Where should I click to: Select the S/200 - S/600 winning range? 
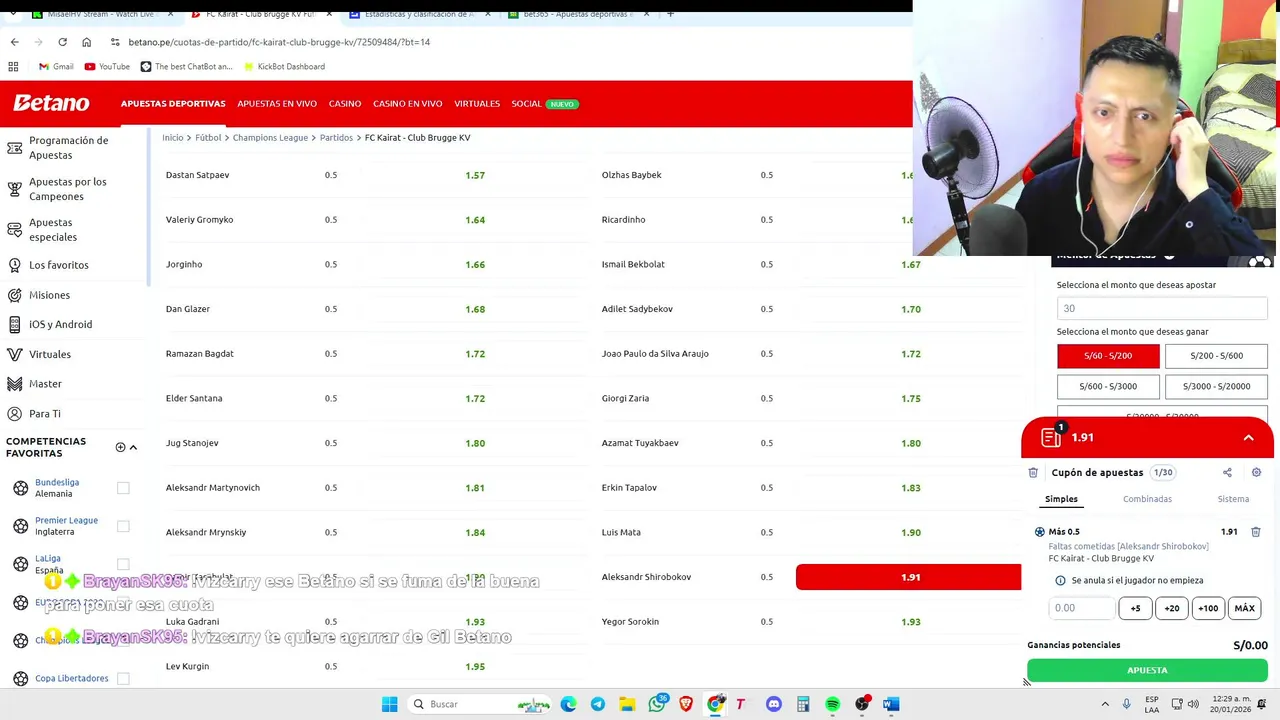1216,356
